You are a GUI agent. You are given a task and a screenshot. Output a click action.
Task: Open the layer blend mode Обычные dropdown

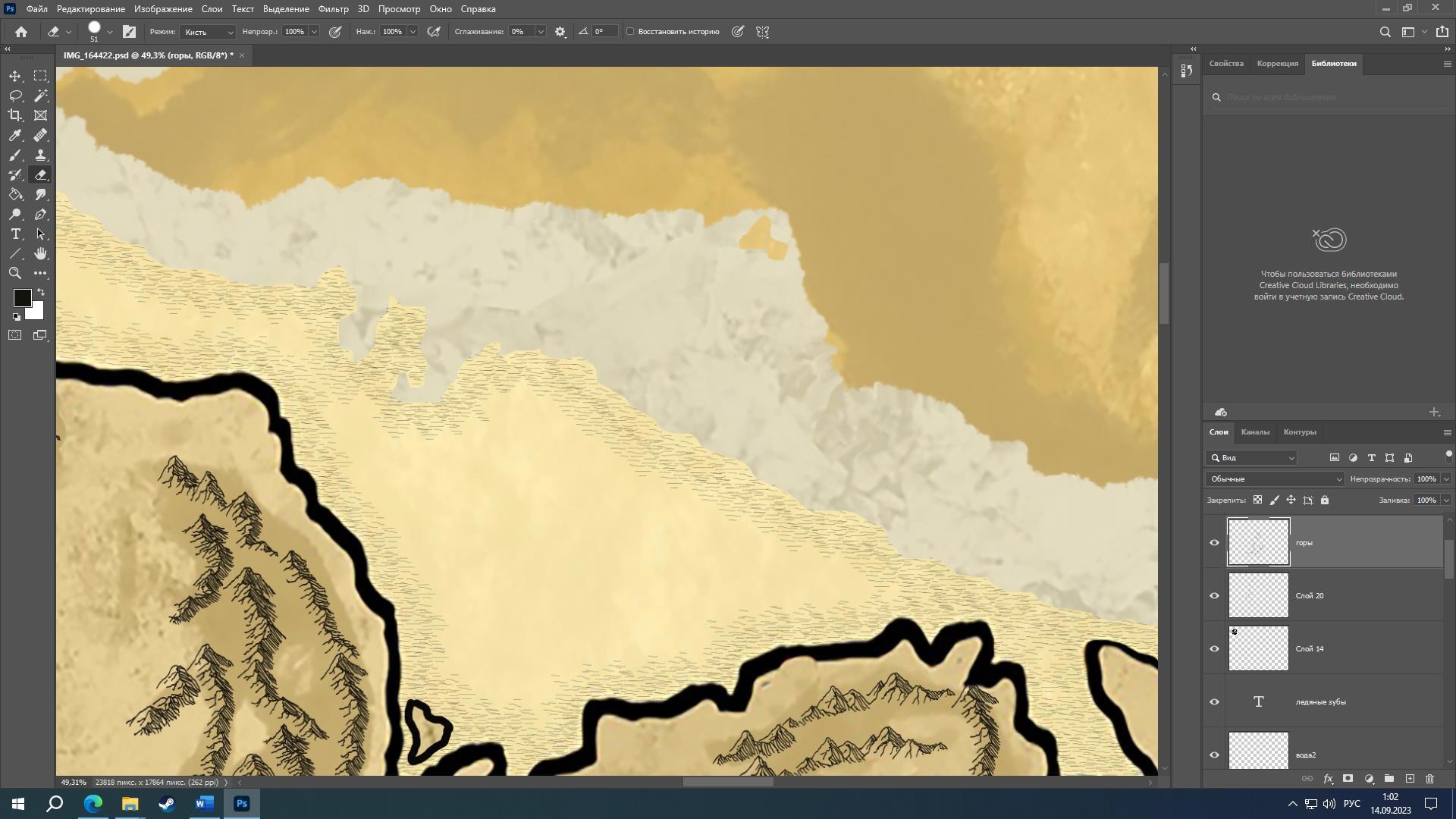click(1275, 479)
